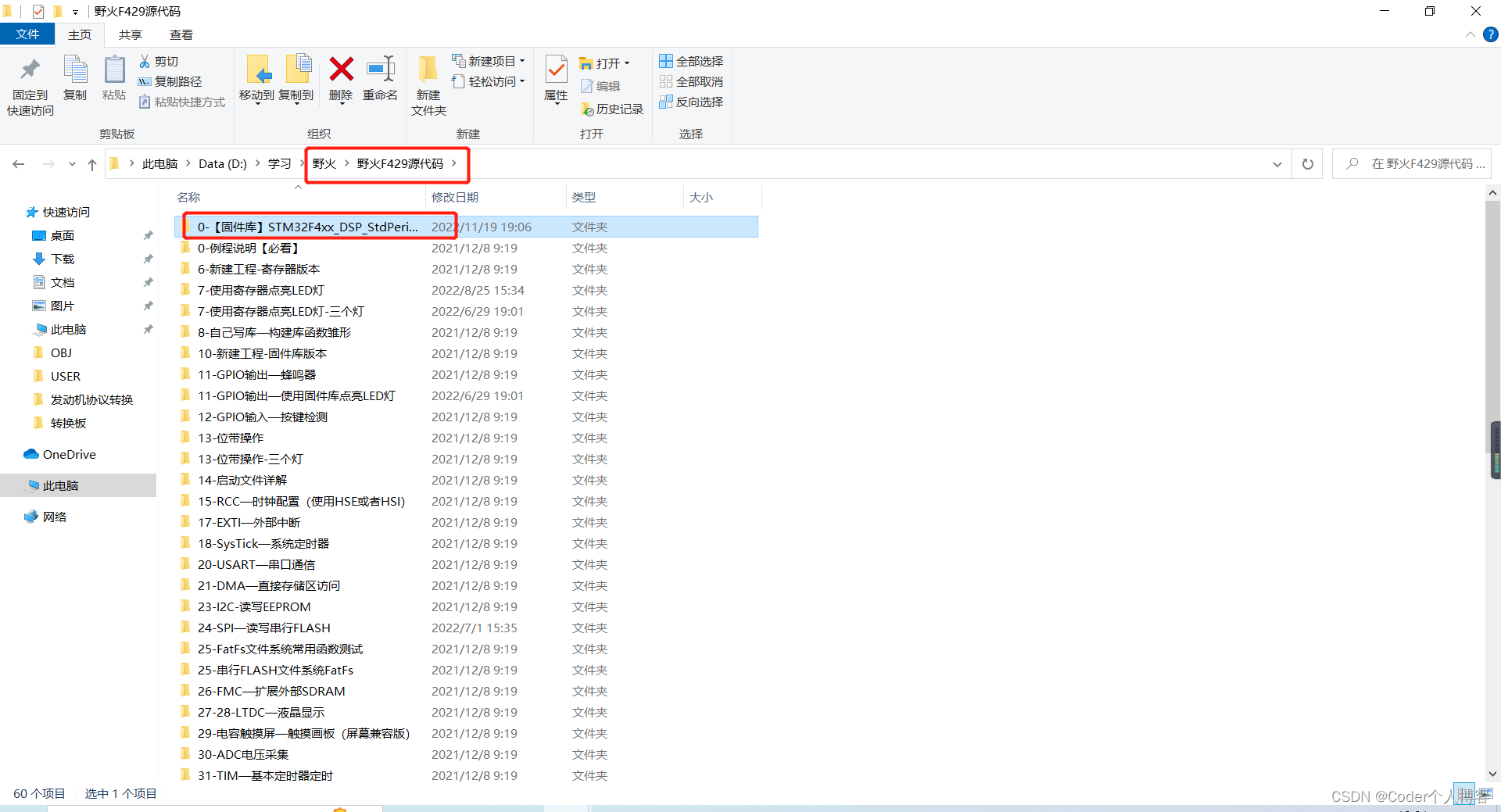This screenshot has width=1501, height=812.
Task: Click the Copy path icon
Action: pyautogui.click(x=145, y=81)
